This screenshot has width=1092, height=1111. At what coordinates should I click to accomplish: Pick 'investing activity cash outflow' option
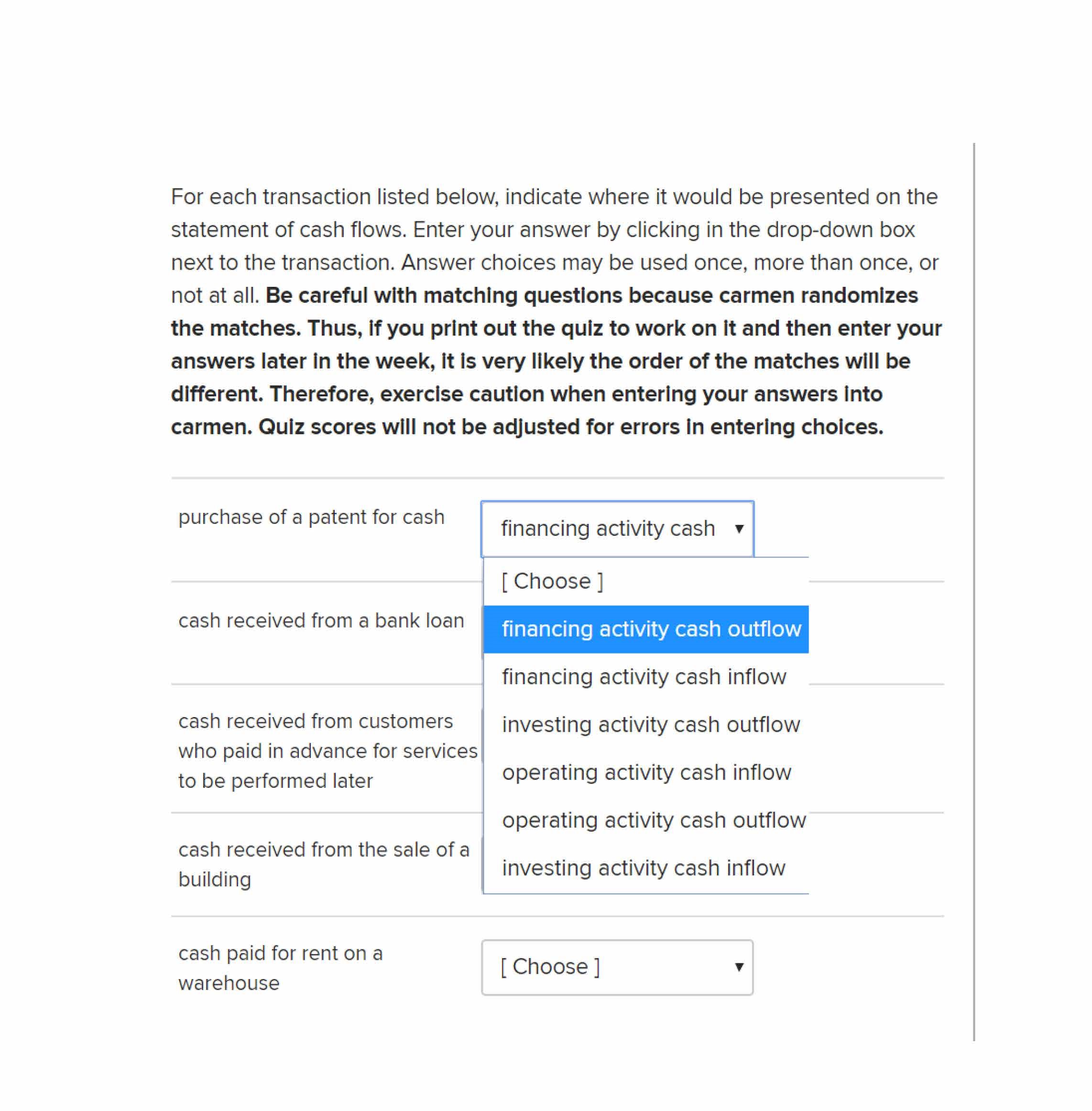(x=650, y=725)
